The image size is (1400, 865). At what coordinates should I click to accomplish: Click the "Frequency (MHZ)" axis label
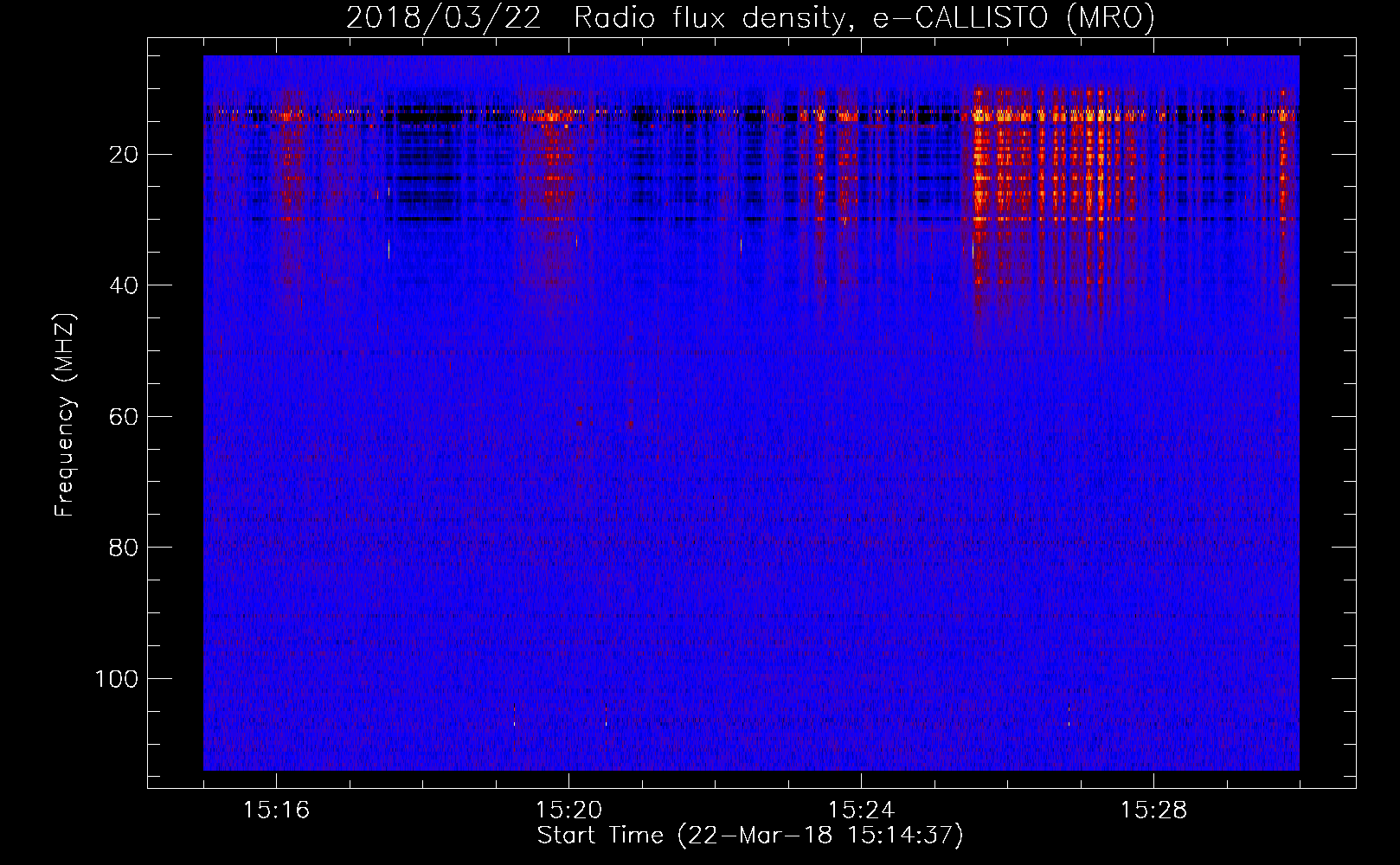pyautogui.click(x=66, y=414)
